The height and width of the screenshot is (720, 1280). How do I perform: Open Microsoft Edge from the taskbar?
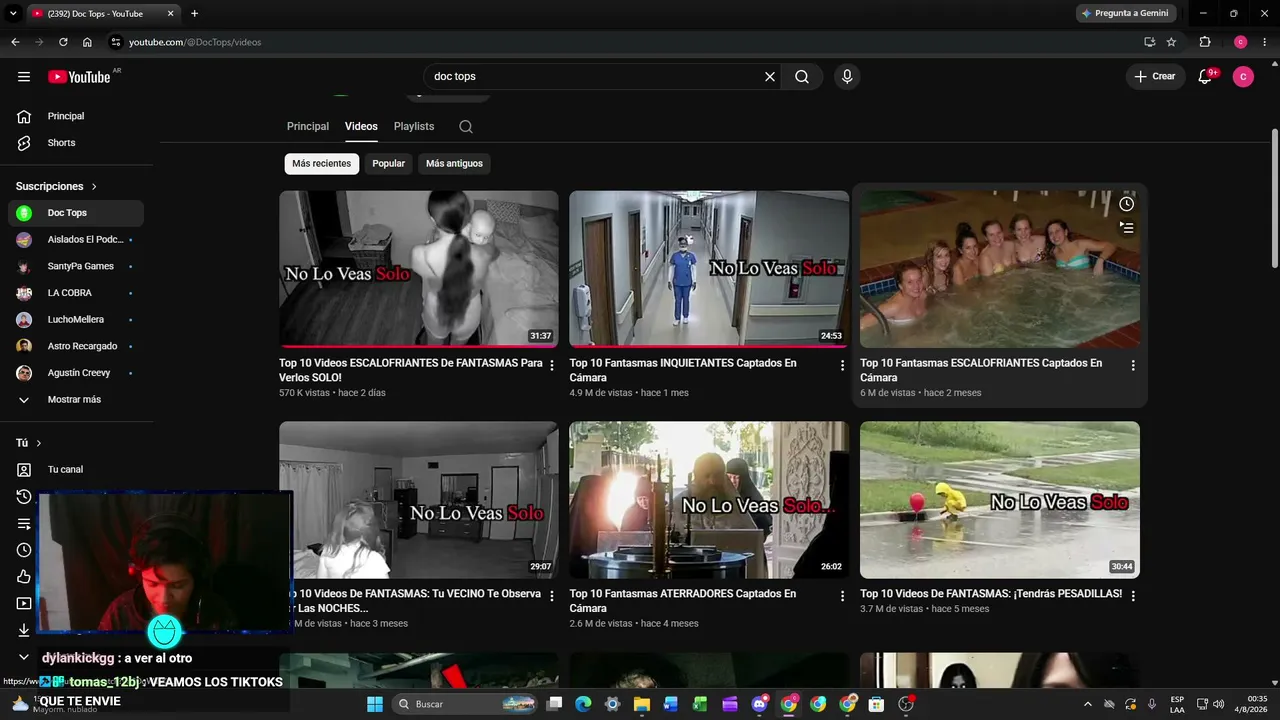click(583, 704)
